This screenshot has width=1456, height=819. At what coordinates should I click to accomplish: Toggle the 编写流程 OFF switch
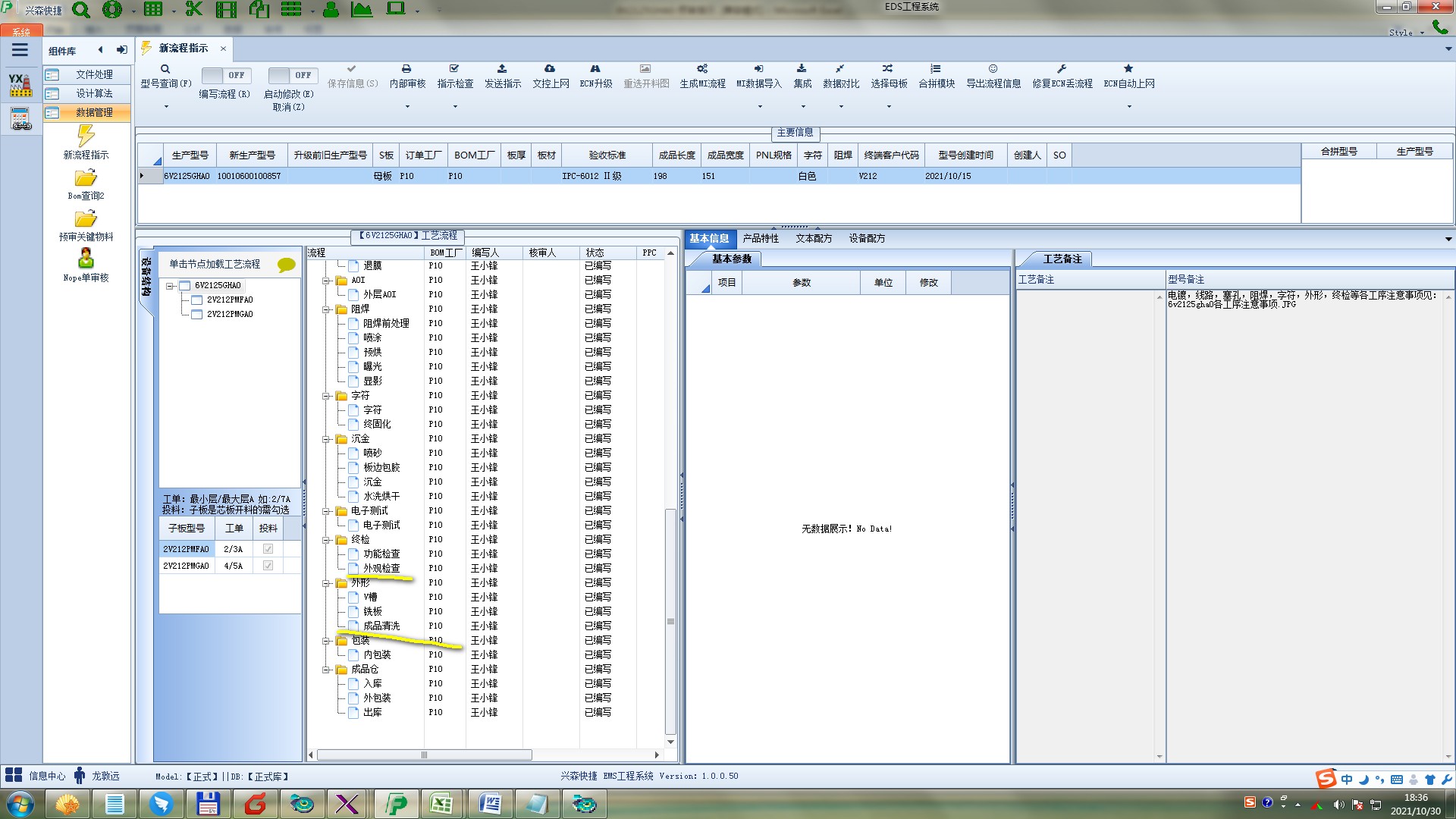click(x=224, y=75)
